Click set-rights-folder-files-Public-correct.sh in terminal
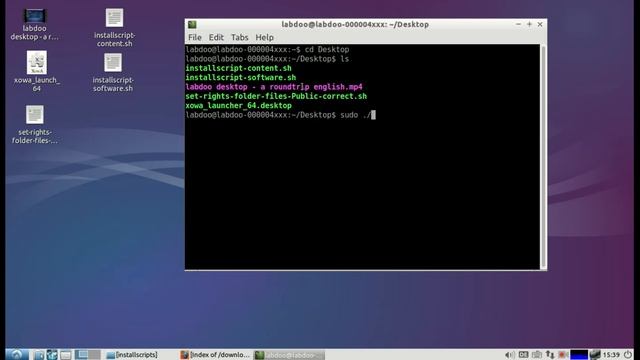Screen dimensions: 640x360 coord(276,96)
